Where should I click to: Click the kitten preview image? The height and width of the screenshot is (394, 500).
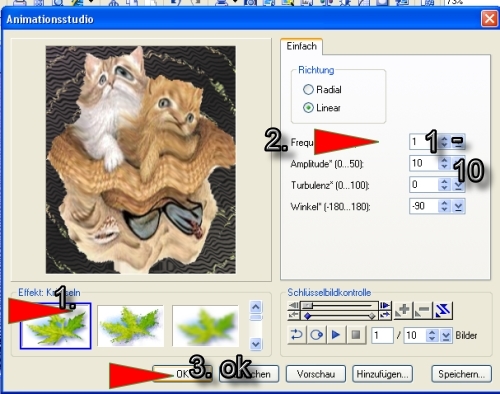pyautogui.click(x=141, y=160)
